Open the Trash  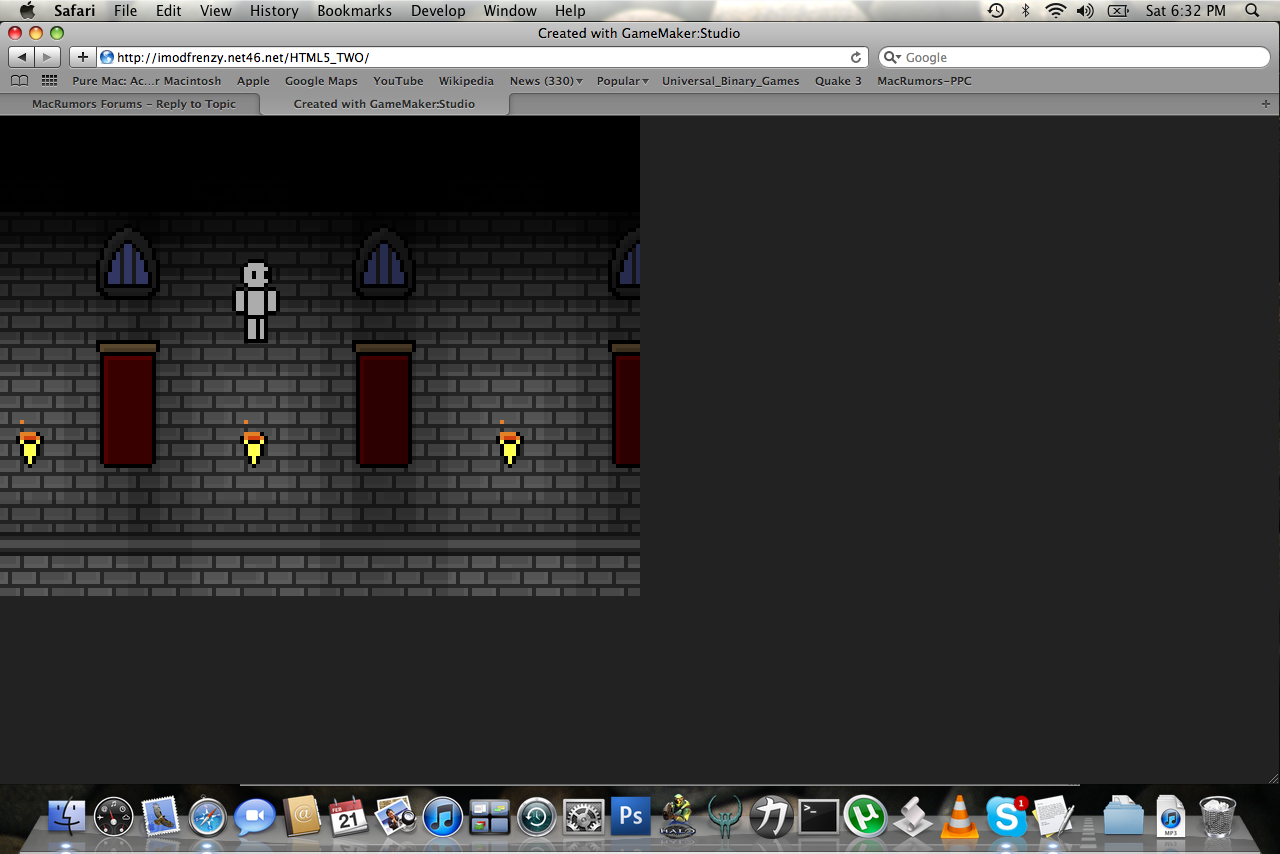[1217, 817]
